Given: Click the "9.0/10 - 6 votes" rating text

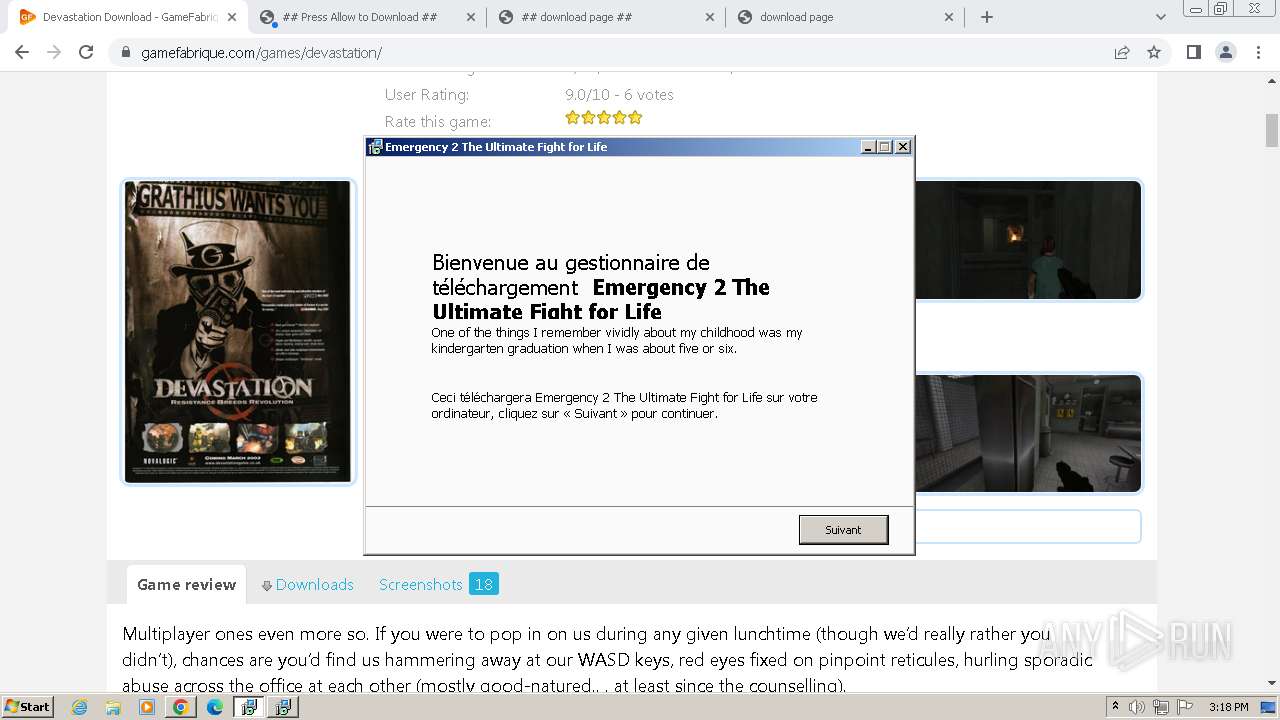Looking at the screenshot, I should pyautogui.click(x=619, y=95).
